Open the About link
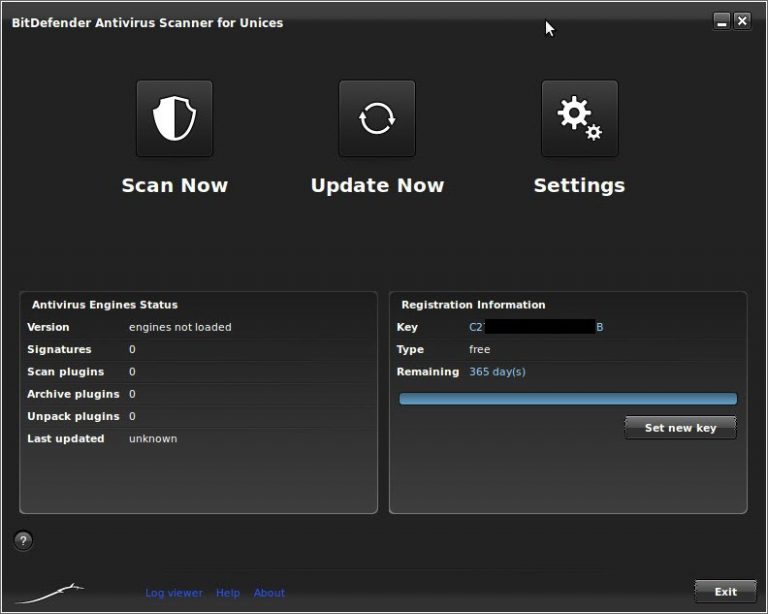This screenshot has height=614, width=768. 269,592
